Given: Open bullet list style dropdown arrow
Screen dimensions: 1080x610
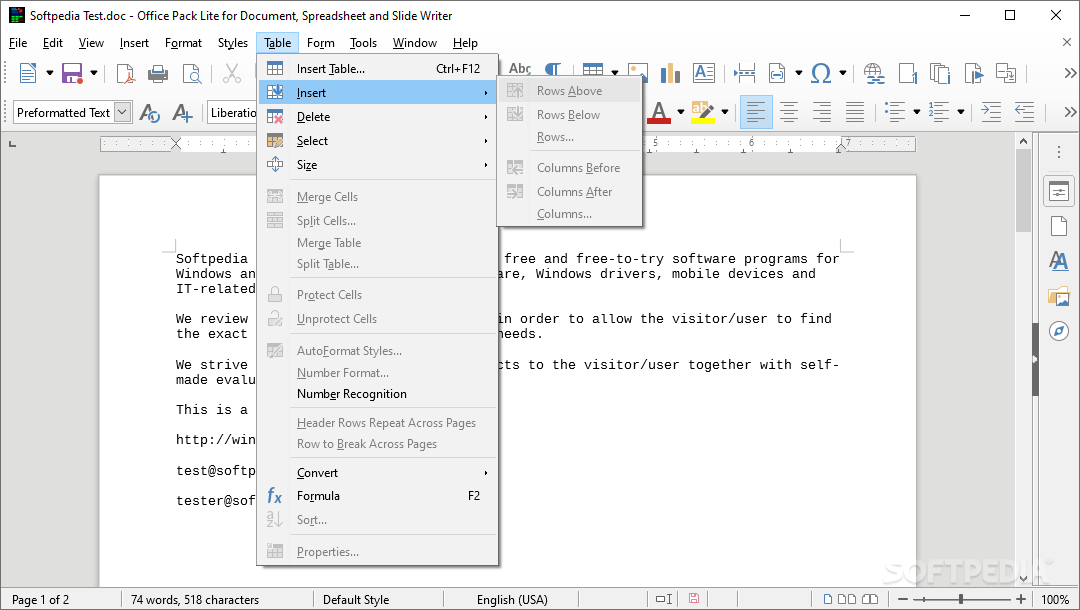Looking at the screenshot, I should 917,112.
